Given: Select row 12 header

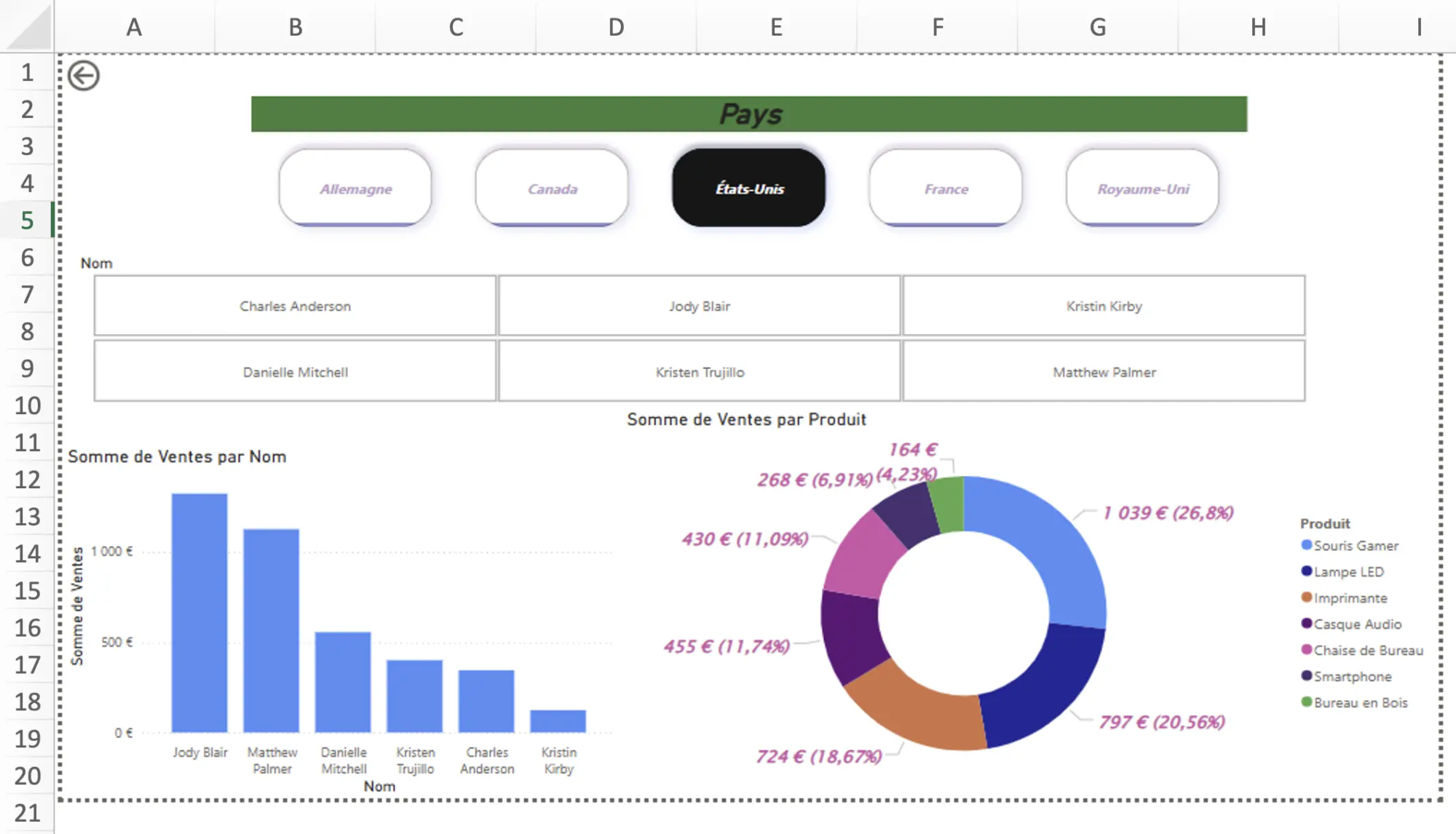Looking at the screenshot, I should (27, 480).
